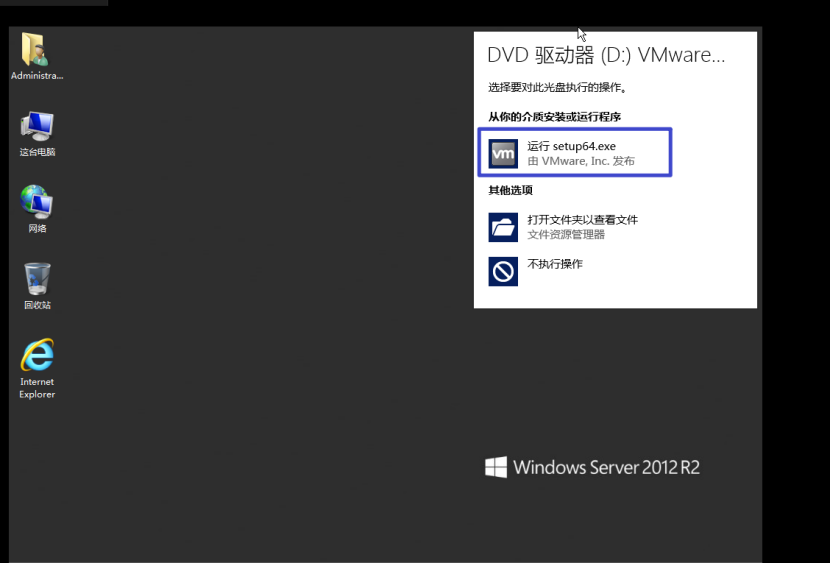Click the 从你的介质安装或运行程序 heading

click(554, 117)
